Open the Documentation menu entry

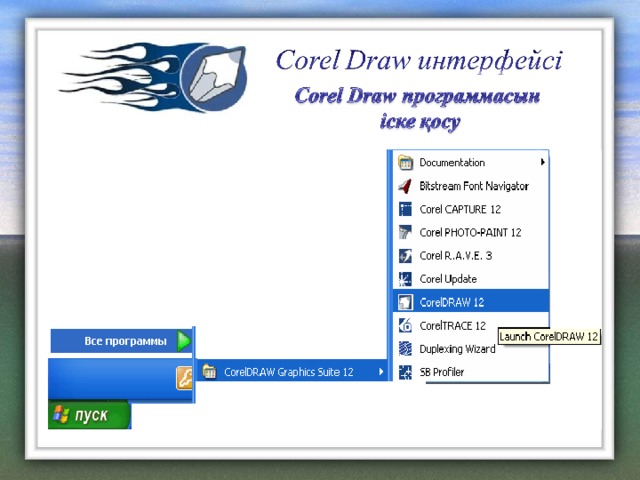click(x=471, y=162)
